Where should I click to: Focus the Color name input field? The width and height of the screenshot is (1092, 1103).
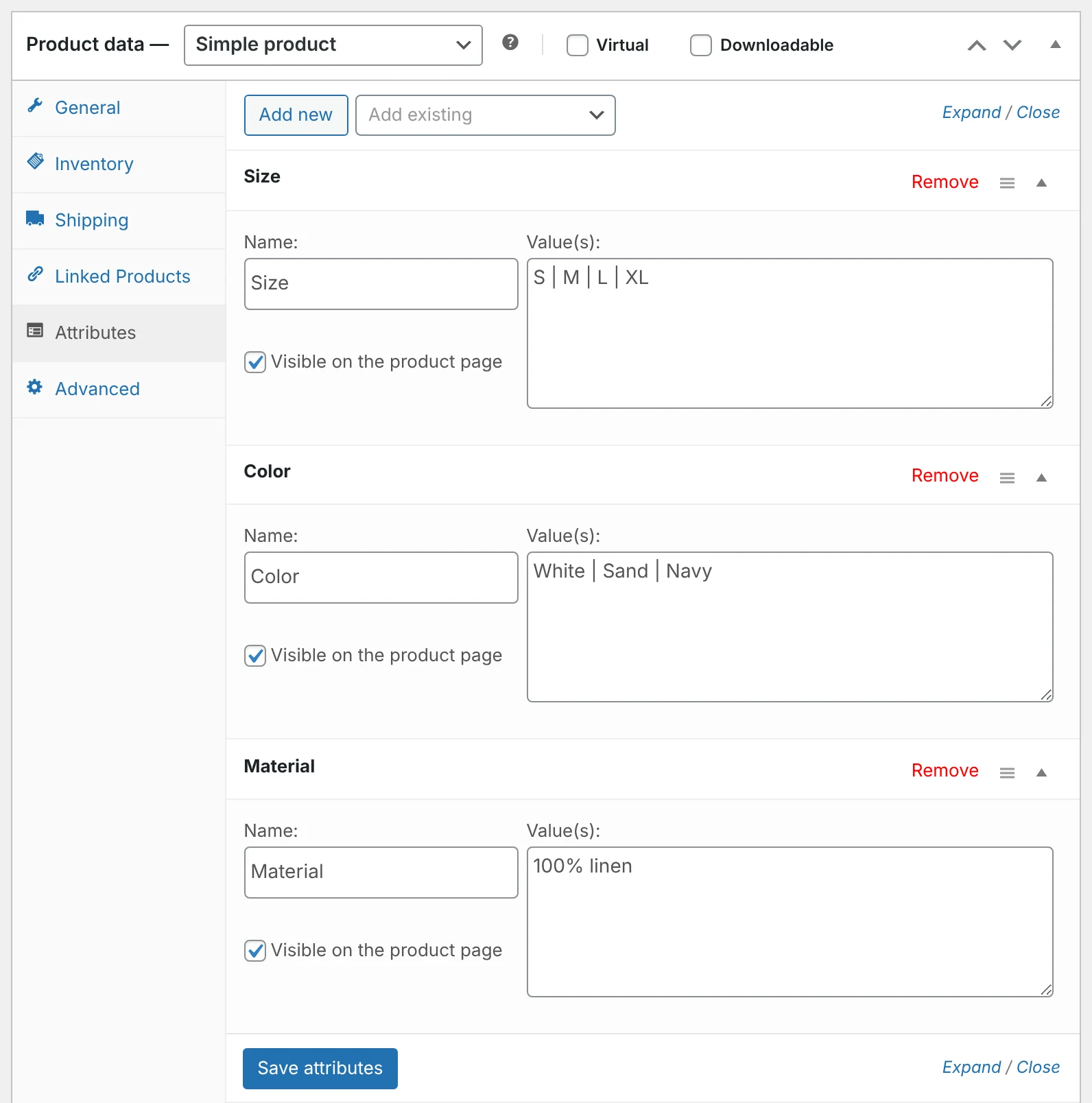pos(381,578)
